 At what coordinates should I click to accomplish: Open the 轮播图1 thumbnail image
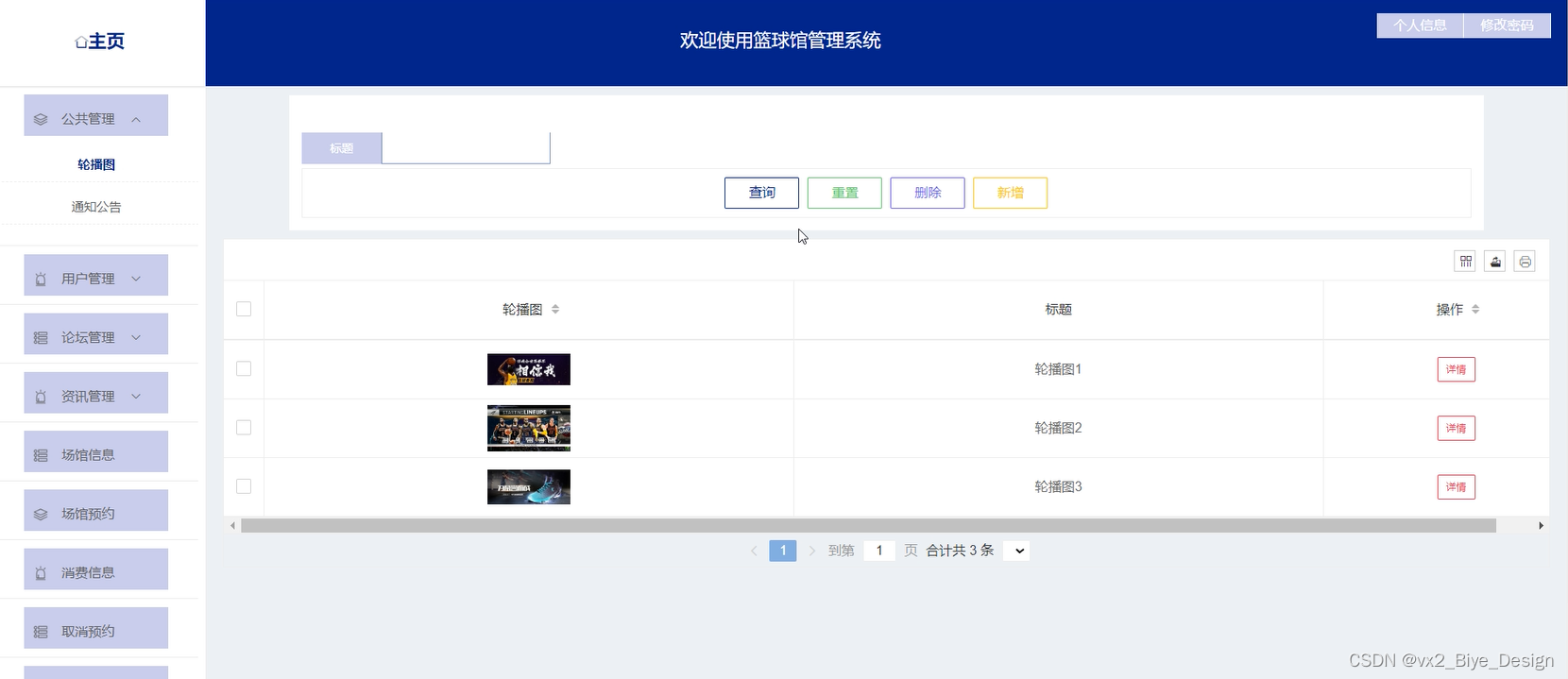(x=529, y=369)
